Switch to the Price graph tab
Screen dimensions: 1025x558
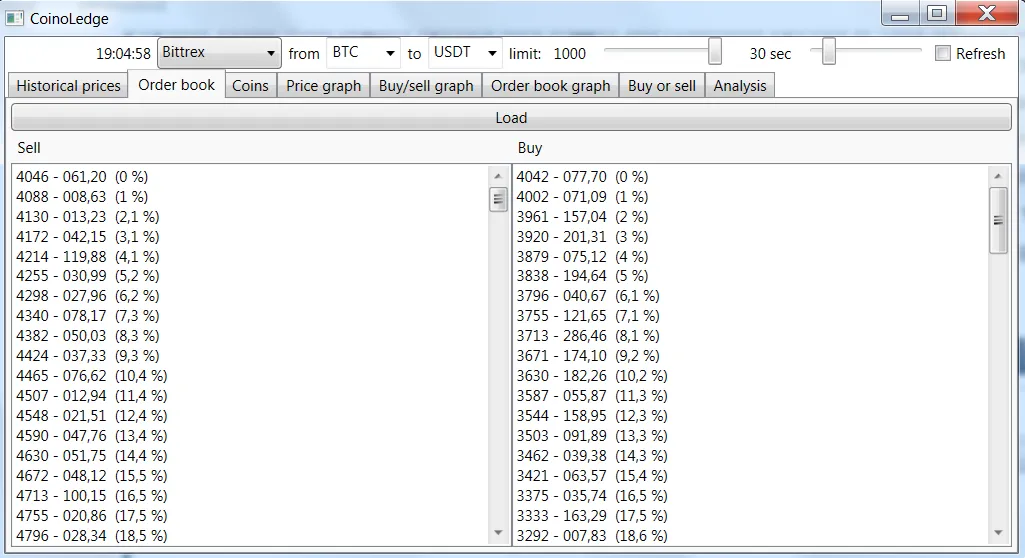point(324,86)
